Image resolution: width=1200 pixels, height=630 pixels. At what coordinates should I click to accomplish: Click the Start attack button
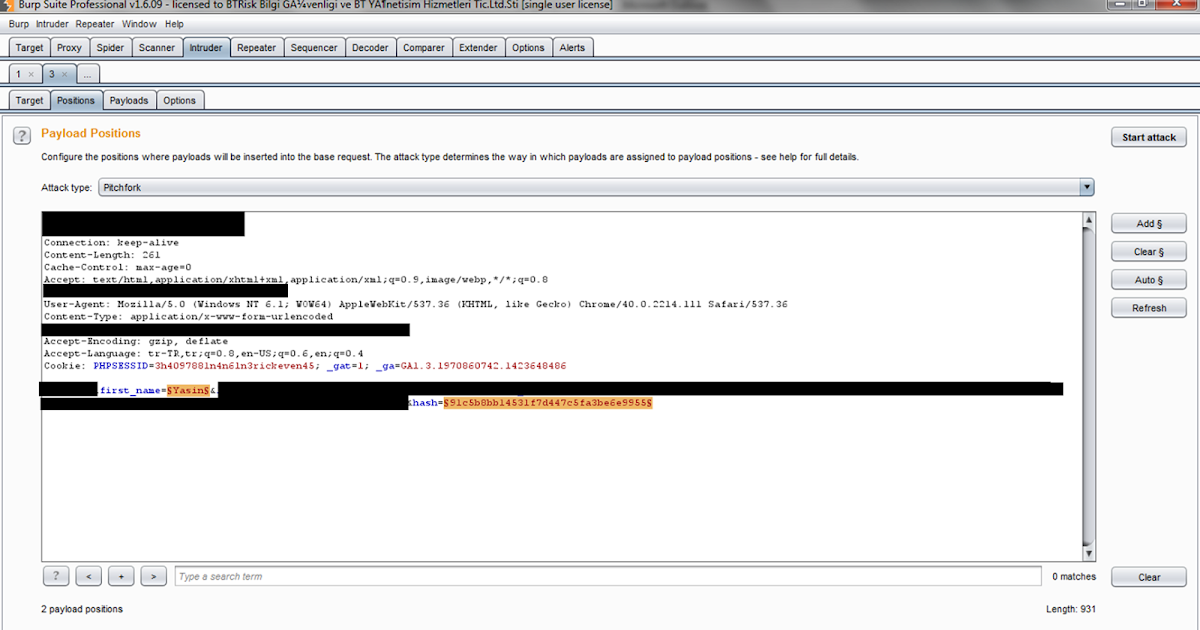(x=1148, y=137)
